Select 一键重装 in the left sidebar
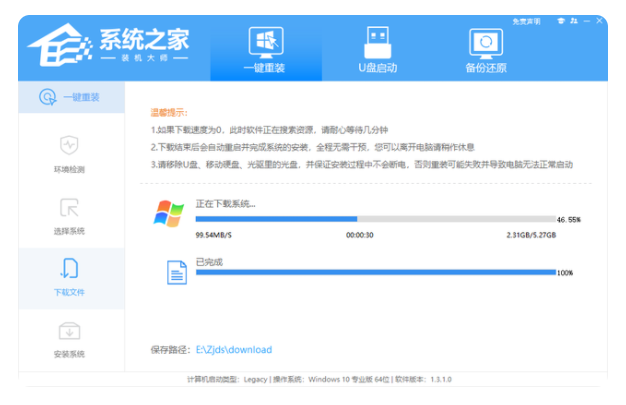The height and width of the screenshot is (405, 626). point(69,97)
